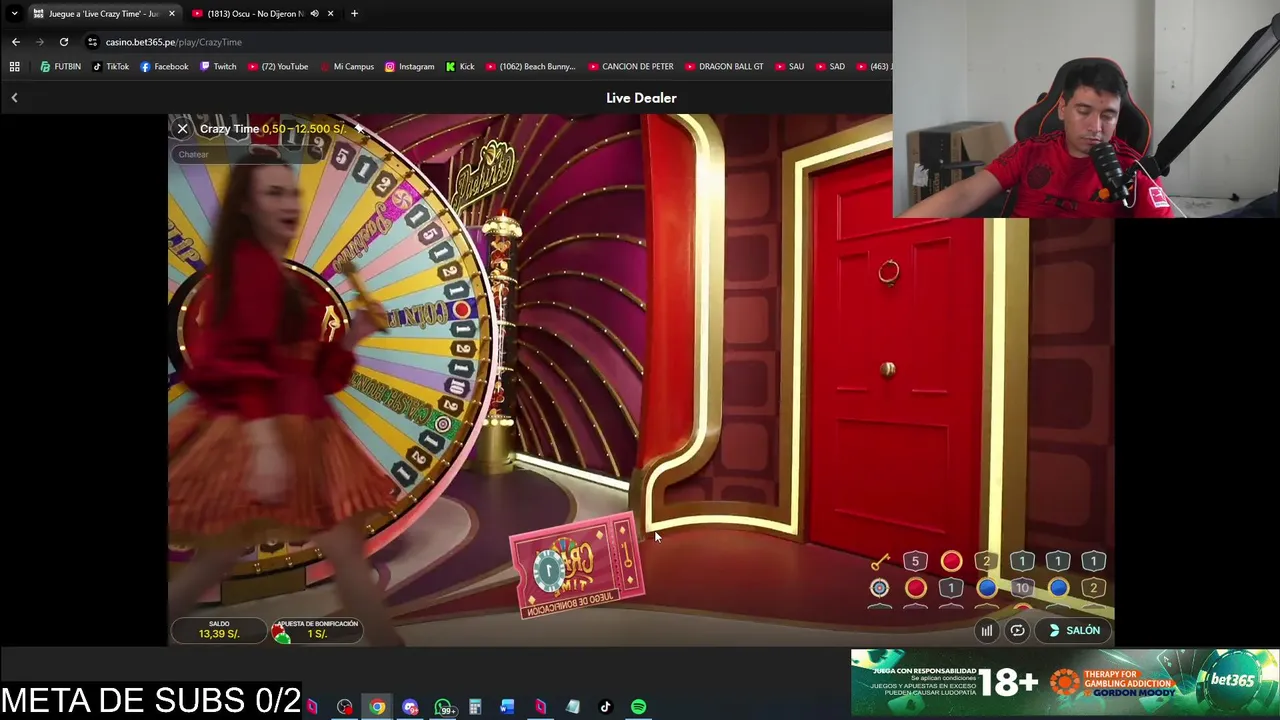Open Discord from the taskbar
Viewport: 1280px width, 720px height.
click(x=410, y=707)
